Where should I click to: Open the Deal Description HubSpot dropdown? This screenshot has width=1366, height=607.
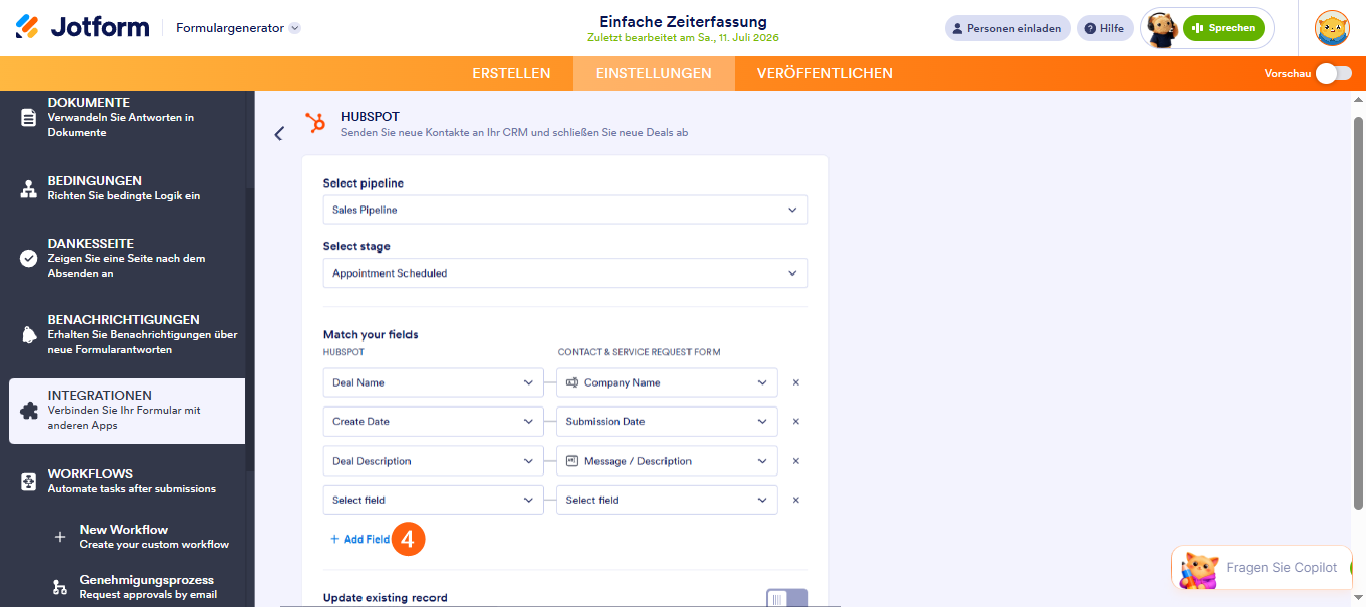(433, 461)
